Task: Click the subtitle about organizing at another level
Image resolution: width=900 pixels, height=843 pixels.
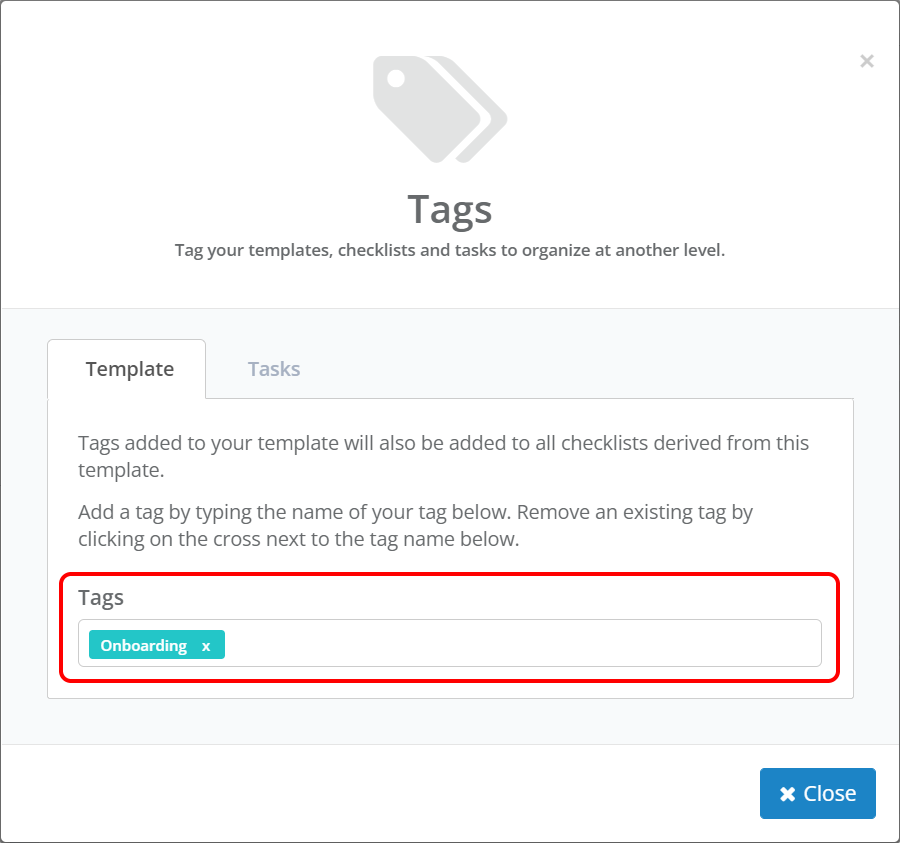Action: [x=450, y=250]
